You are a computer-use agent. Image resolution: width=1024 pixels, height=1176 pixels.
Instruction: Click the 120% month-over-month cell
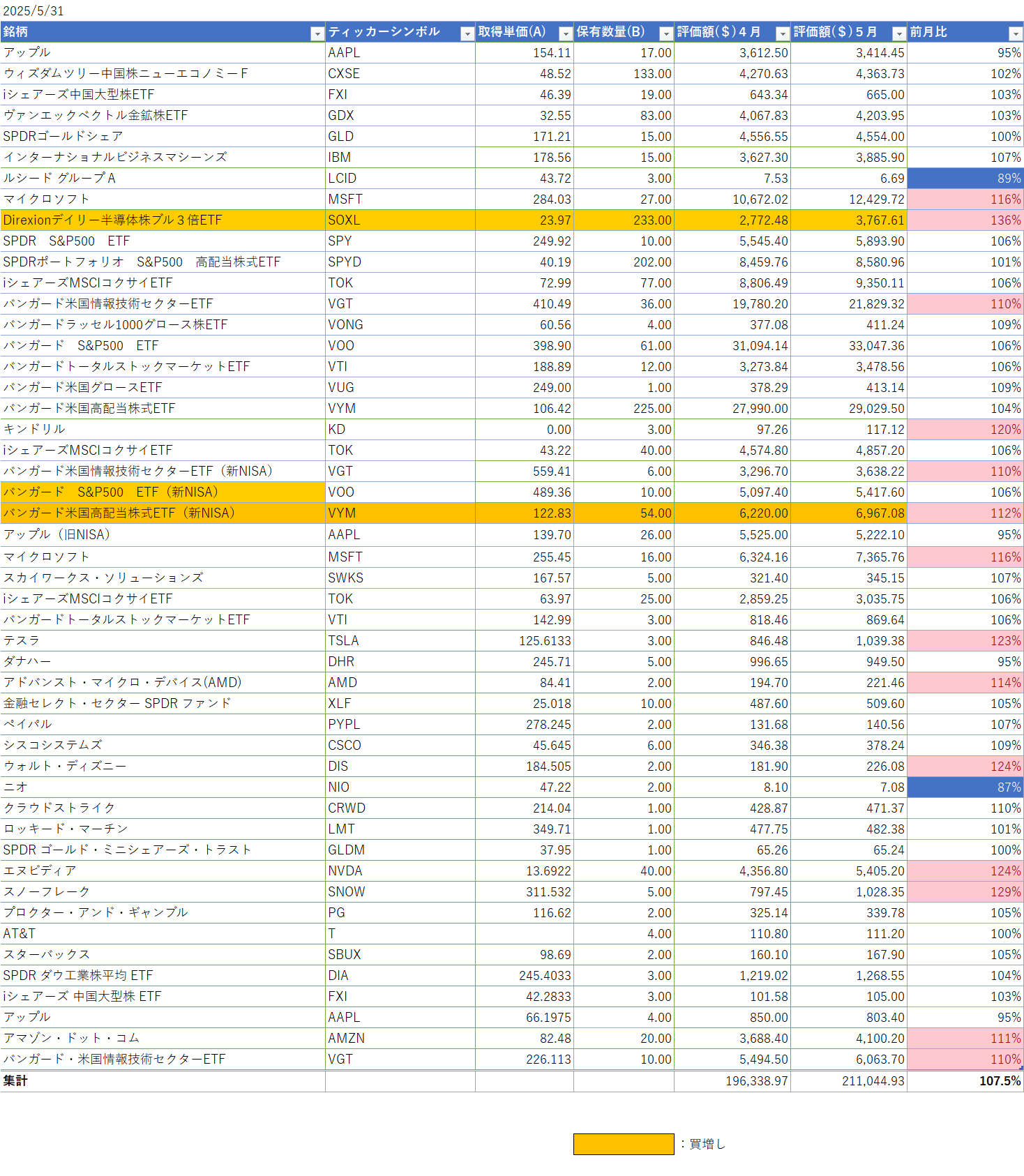[x=965, y=429]
